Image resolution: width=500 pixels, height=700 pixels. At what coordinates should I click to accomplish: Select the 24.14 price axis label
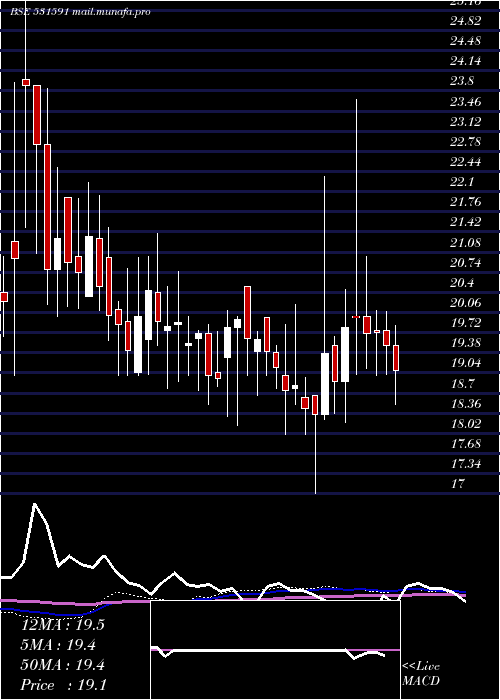point(465,61)
